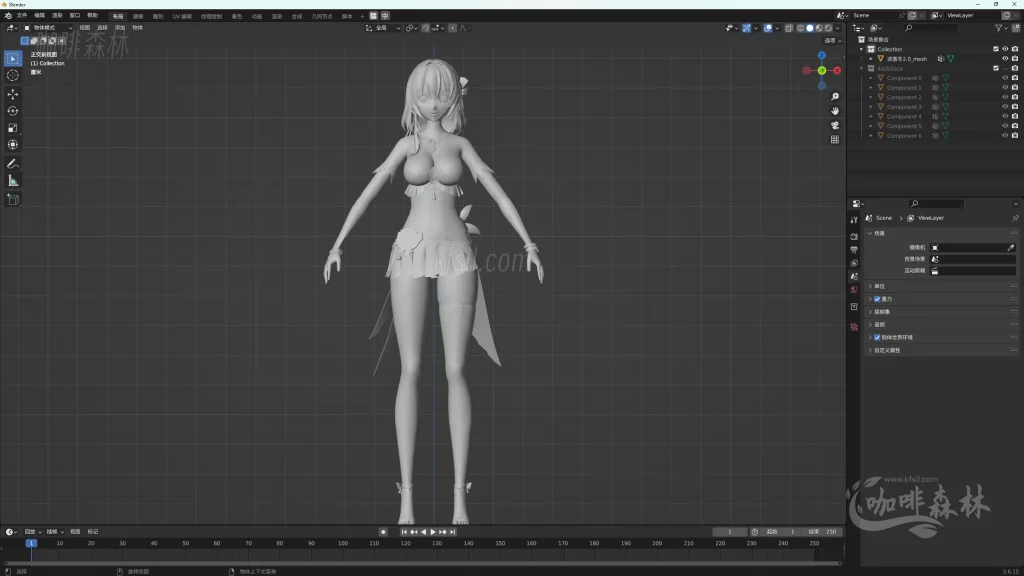Play the timeline animation
The image size is (1024, 576).
tap(433, 532)
